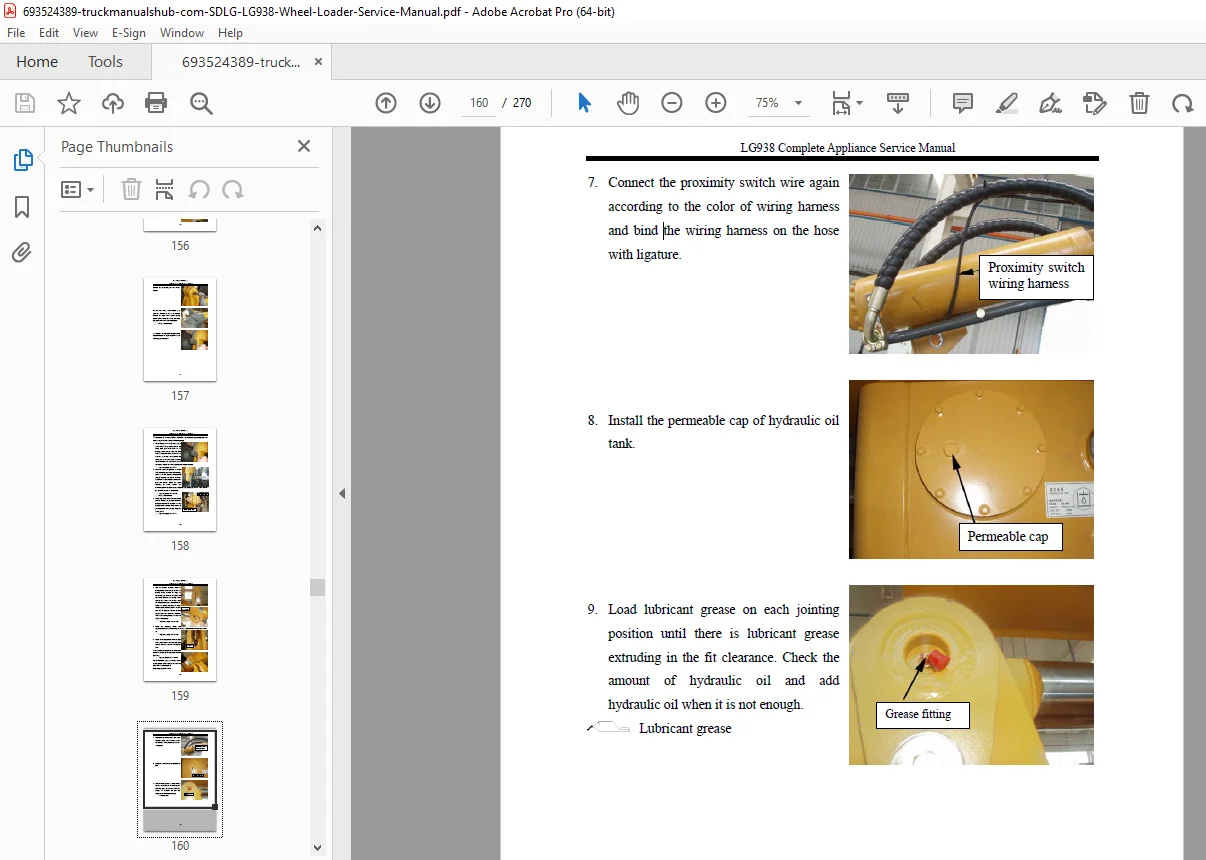Switch to the Home tab

(x=37, y=62)
